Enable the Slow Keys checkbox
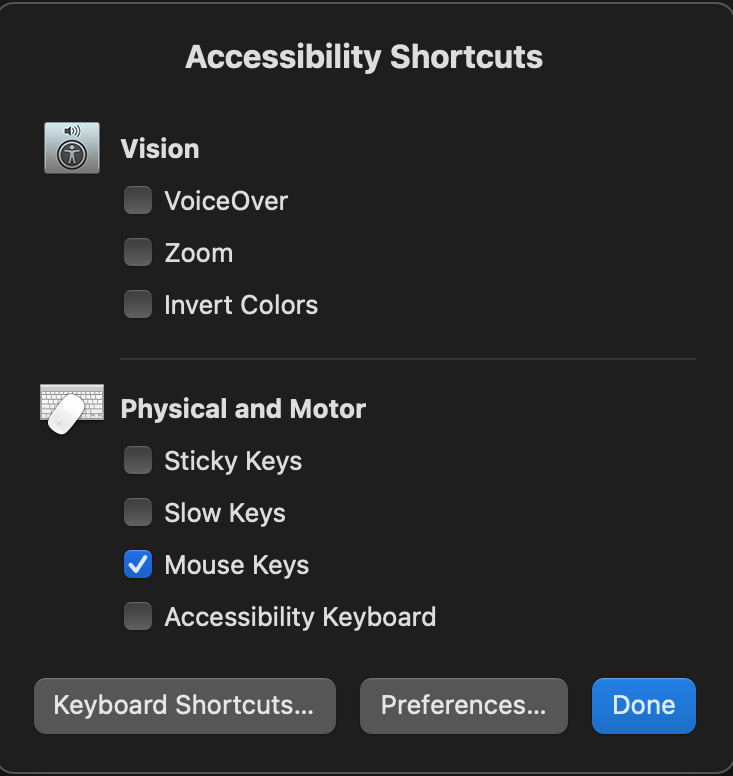 [x=138, y=513]
